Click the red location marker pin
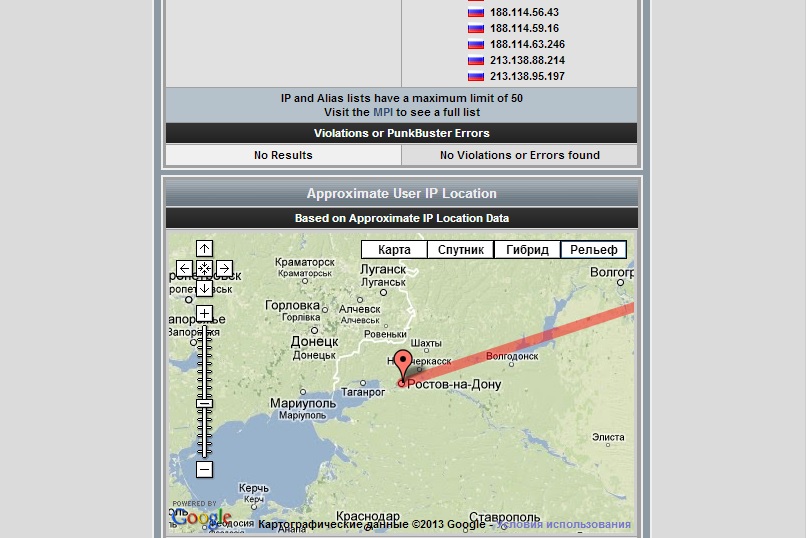Image resolution: width=806 pixels, height=538 pixels. pyautogui.click(x=403, y=365)
